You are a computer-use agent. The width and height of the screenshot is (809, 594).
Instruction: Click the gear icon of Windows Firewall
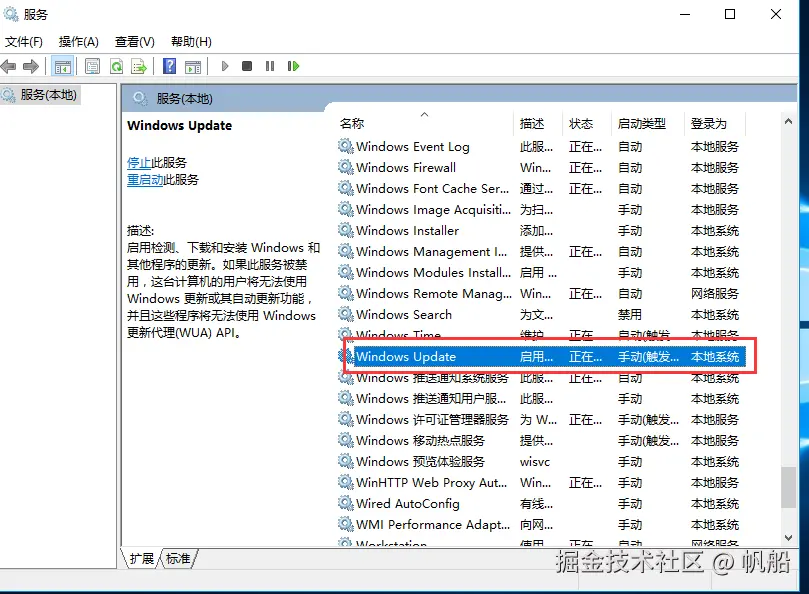point(345,167)
